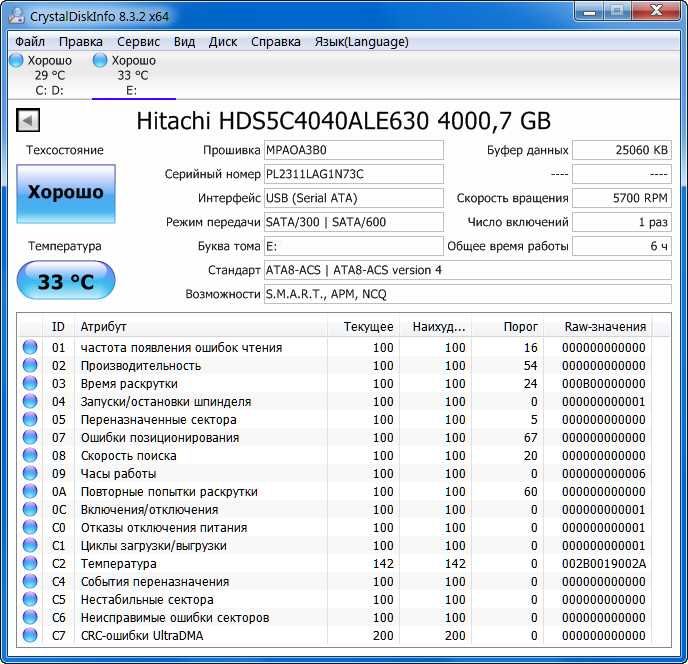
Task: Click the Техсостояние label
Action: [x=65, y=150]
